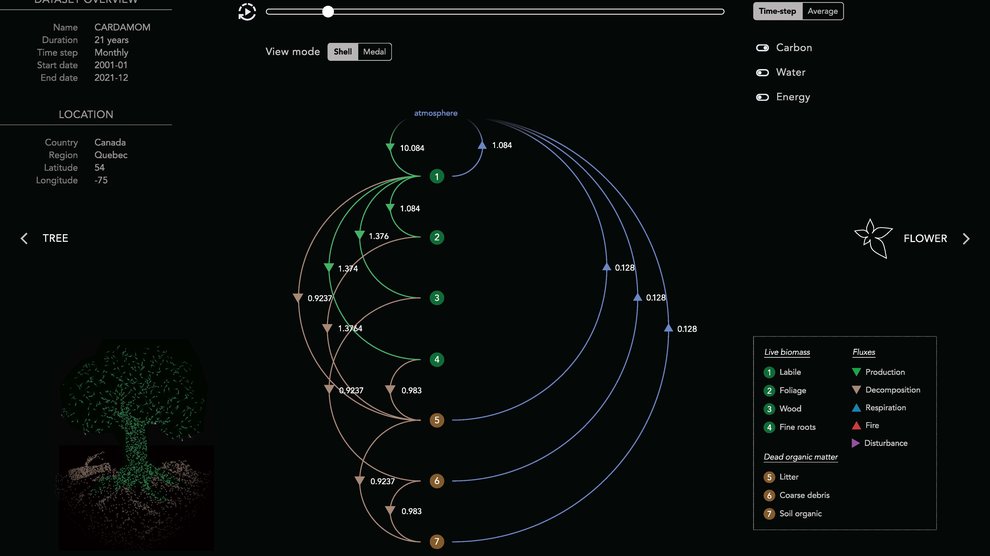Click Fine roots node 4 in diagram

pyautogui.click(x=436, y=360)
